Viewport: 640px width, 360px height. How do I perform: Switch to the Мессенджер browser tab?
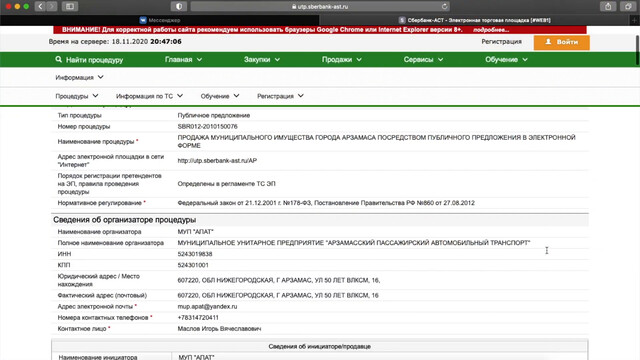(160, 20)
